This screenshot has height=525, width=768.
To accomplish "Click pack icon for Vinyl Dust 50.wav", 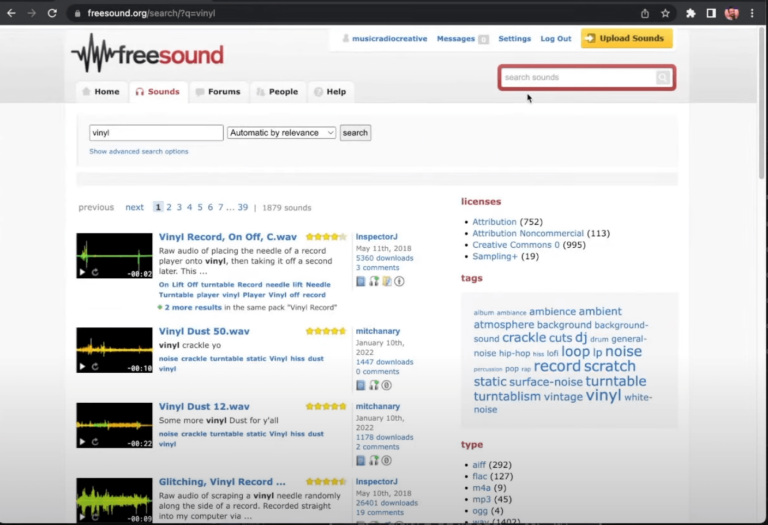I will [360, 385].
